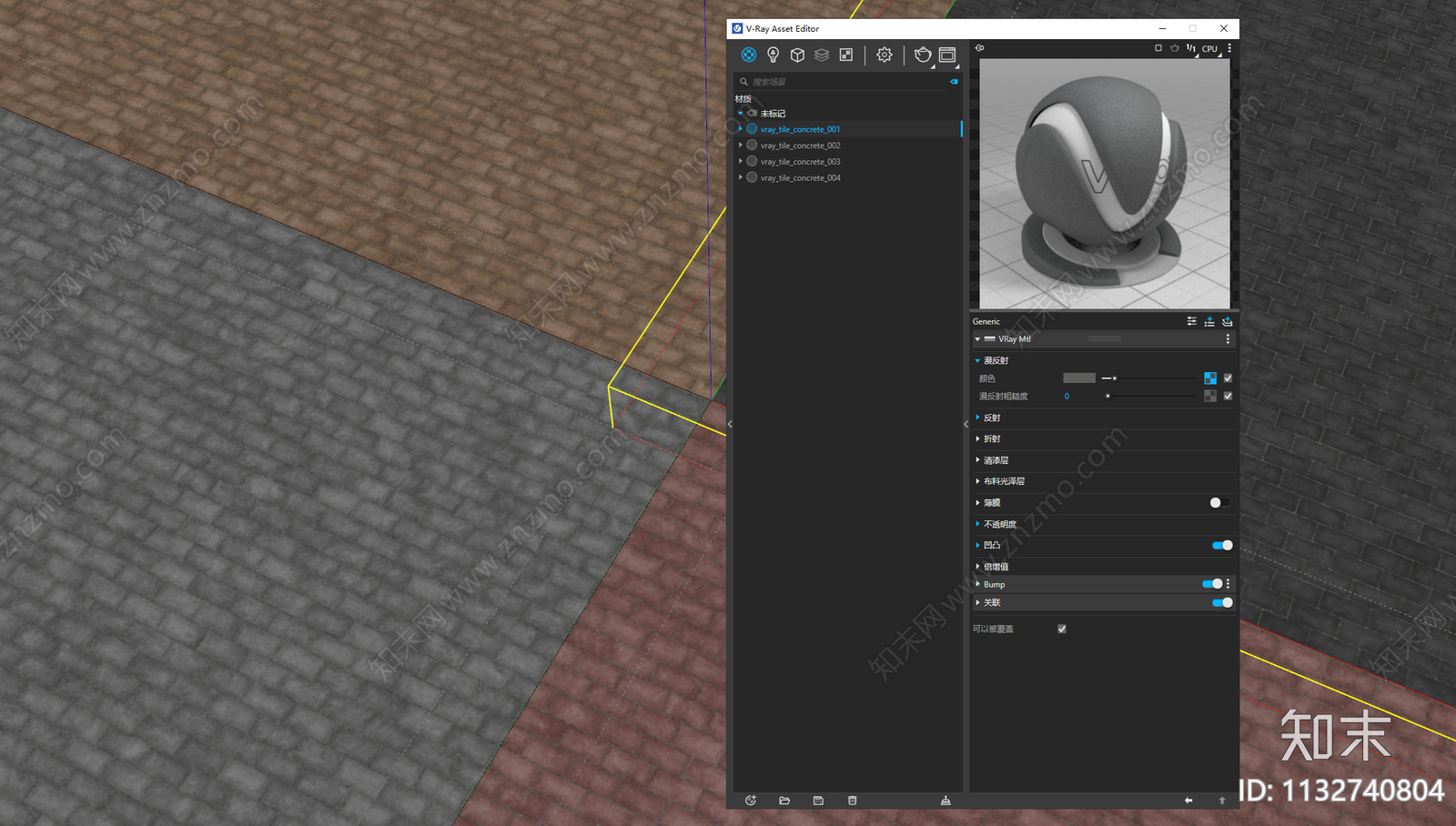Image resolution: width=1456 pixels, height=826 pixels.
Task: Collapse the 漫反射 section
Action: [977, 360]
